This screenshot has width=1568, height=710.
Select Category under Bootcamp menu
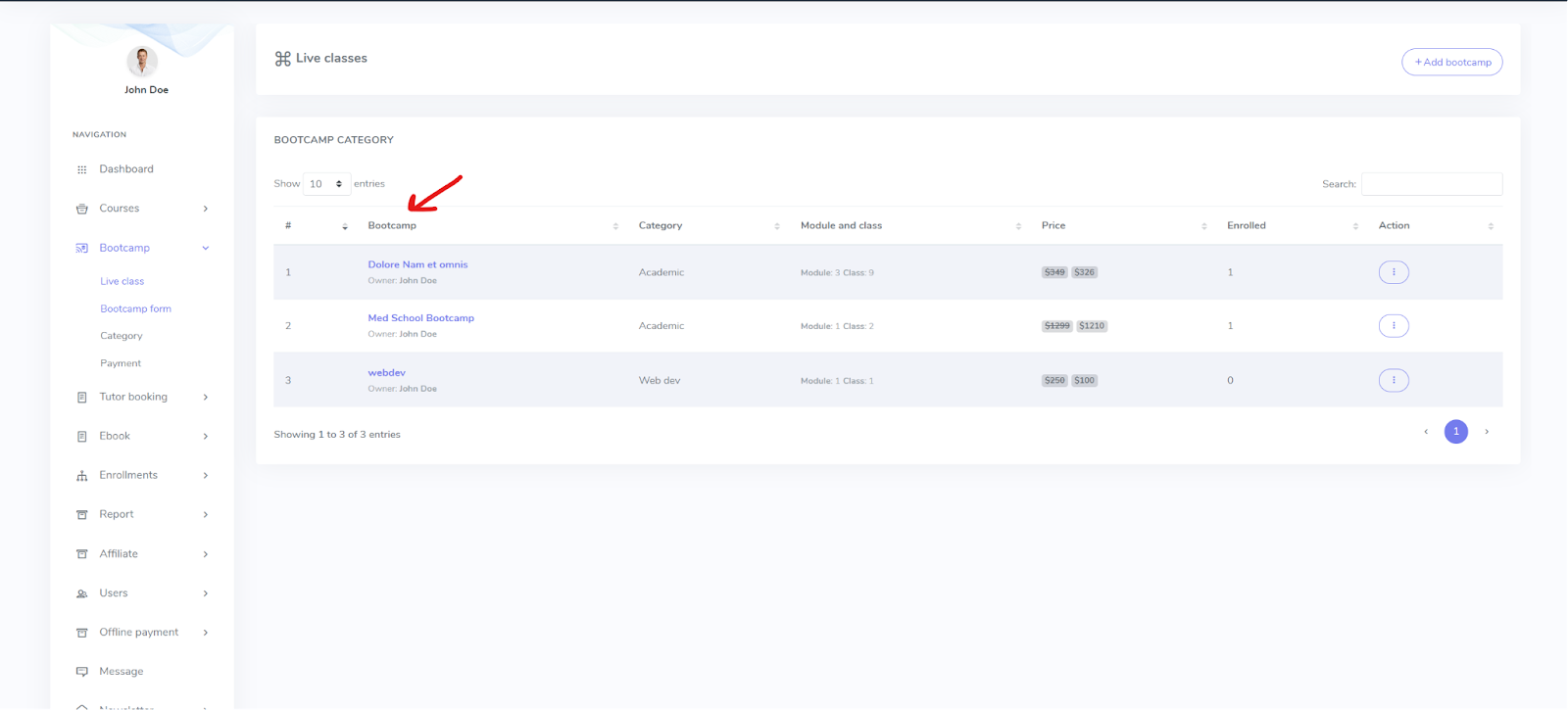[122, 336]
